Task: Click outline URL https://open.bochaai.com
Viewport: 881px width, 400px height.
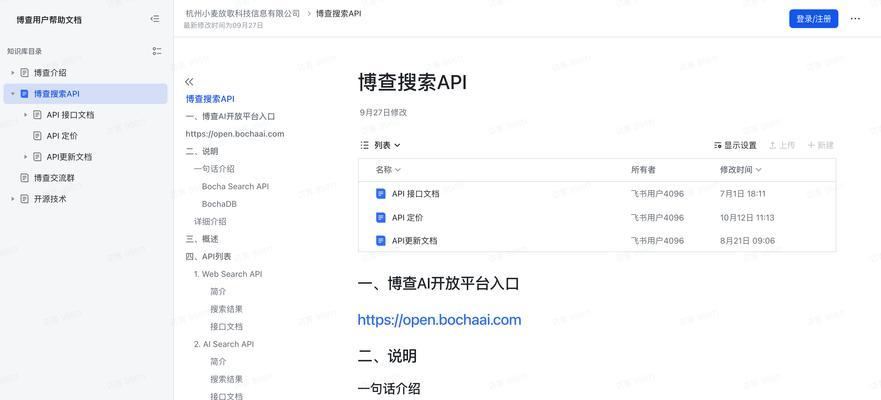Action: coord(235,134)
